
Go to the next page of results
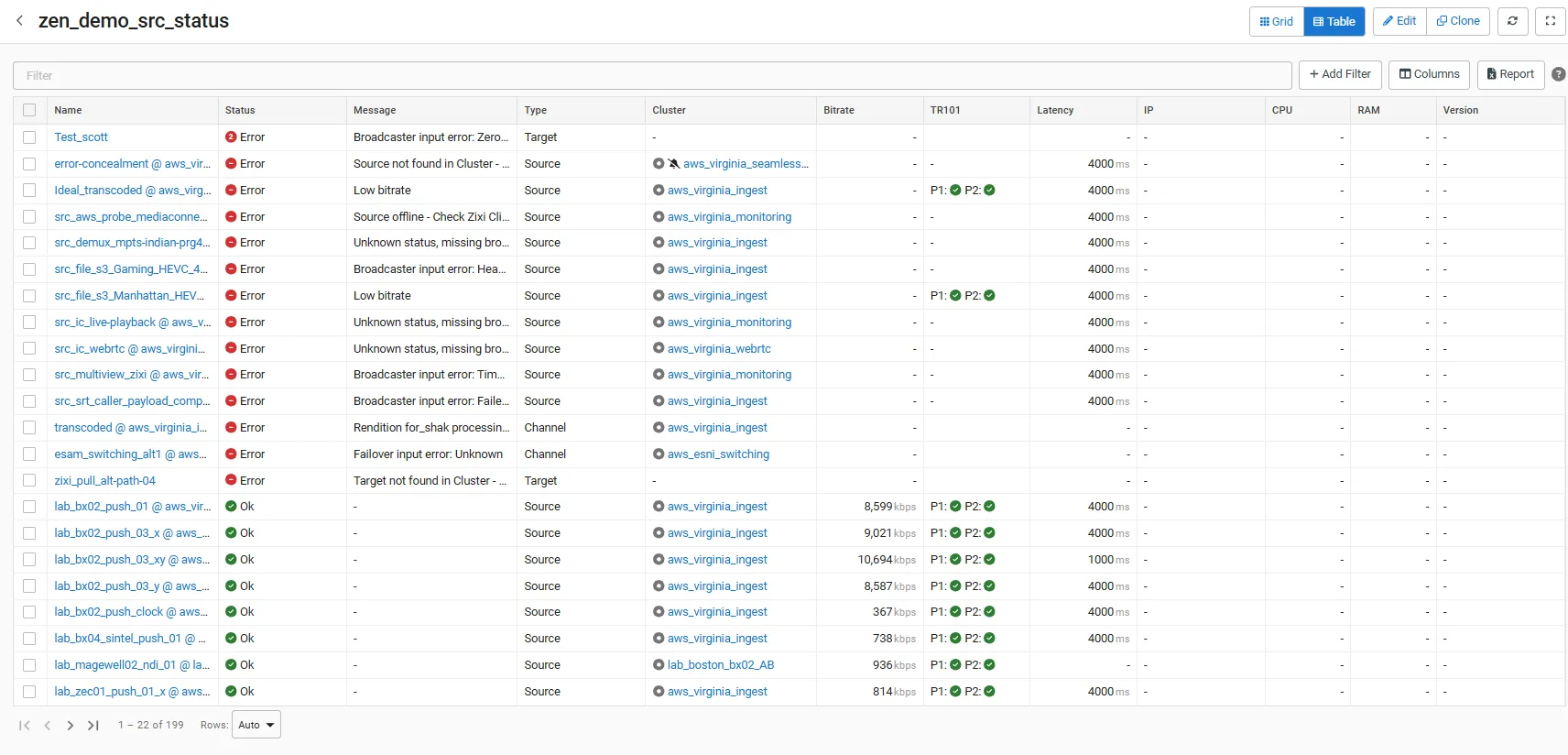pyautogui.click(x=71, y=725)
